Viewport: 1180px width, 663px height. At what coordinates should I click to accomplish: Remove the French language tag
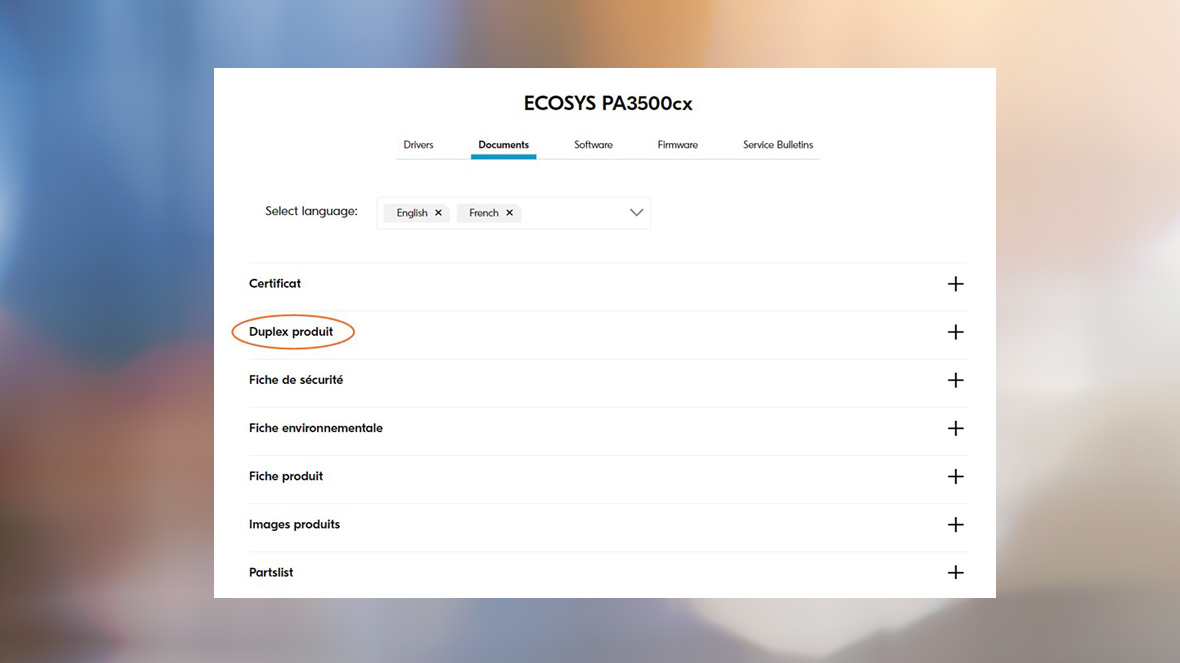[509, 213]
